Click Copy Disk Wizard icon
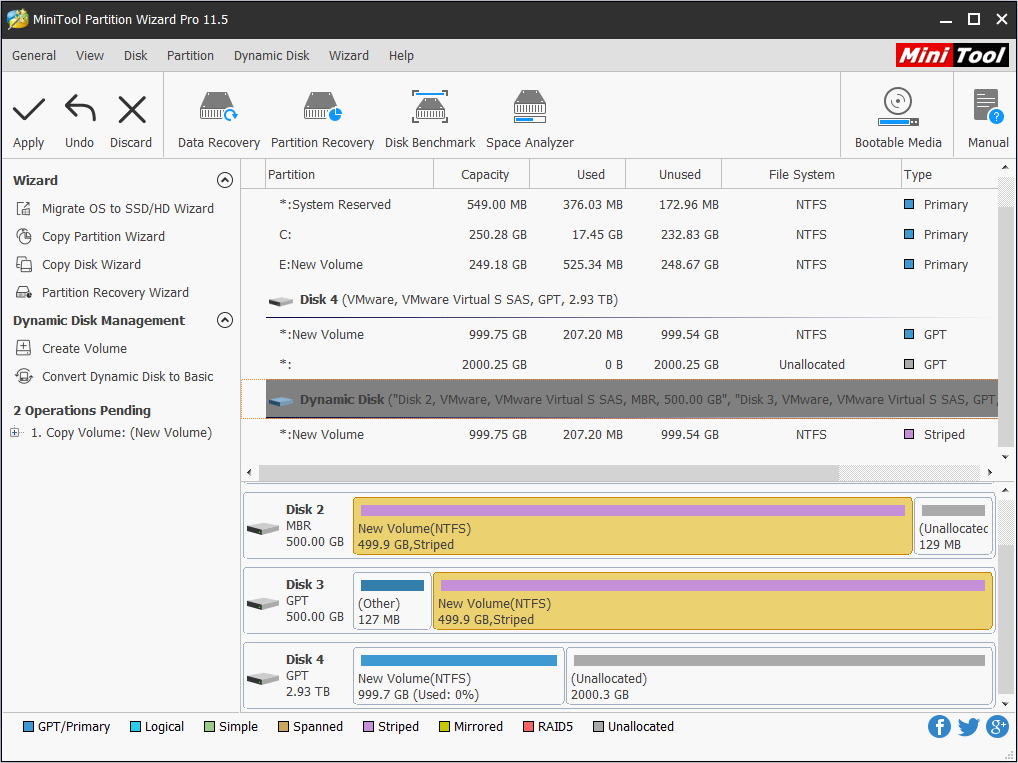Image resolution: width=1018 pixels, height=763 pixels. [23, 264]
